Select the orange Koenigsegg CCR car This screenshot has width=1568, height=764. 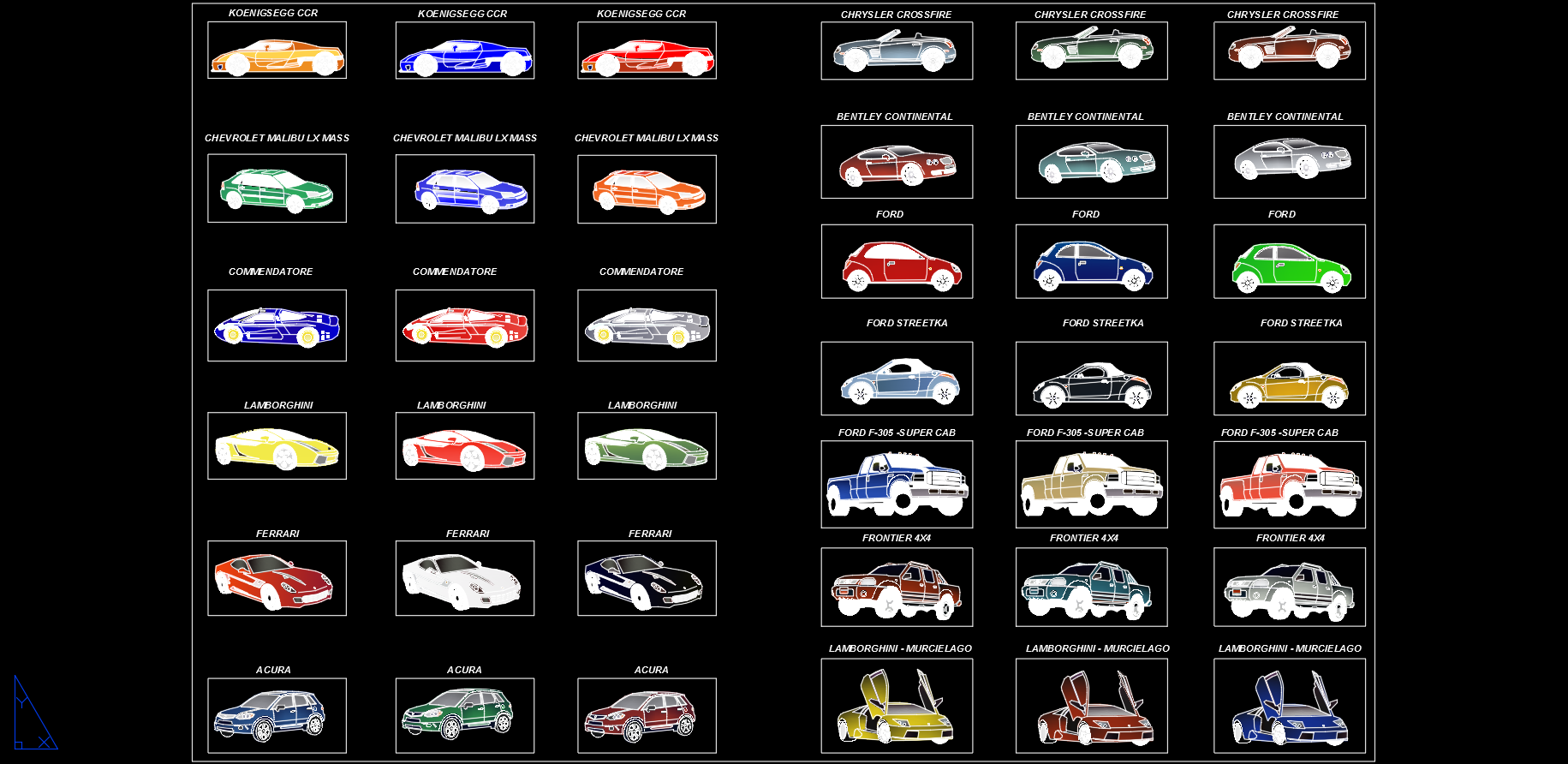277,57
